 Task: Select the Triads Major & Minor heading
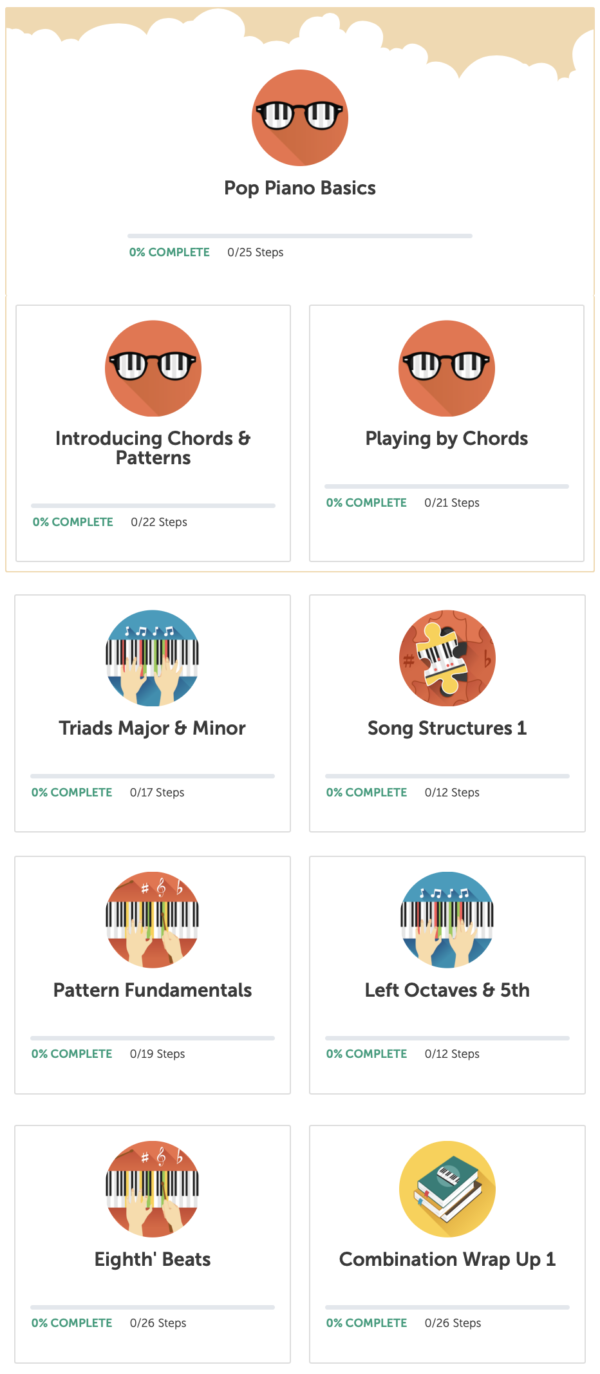[x=152, y=728]
